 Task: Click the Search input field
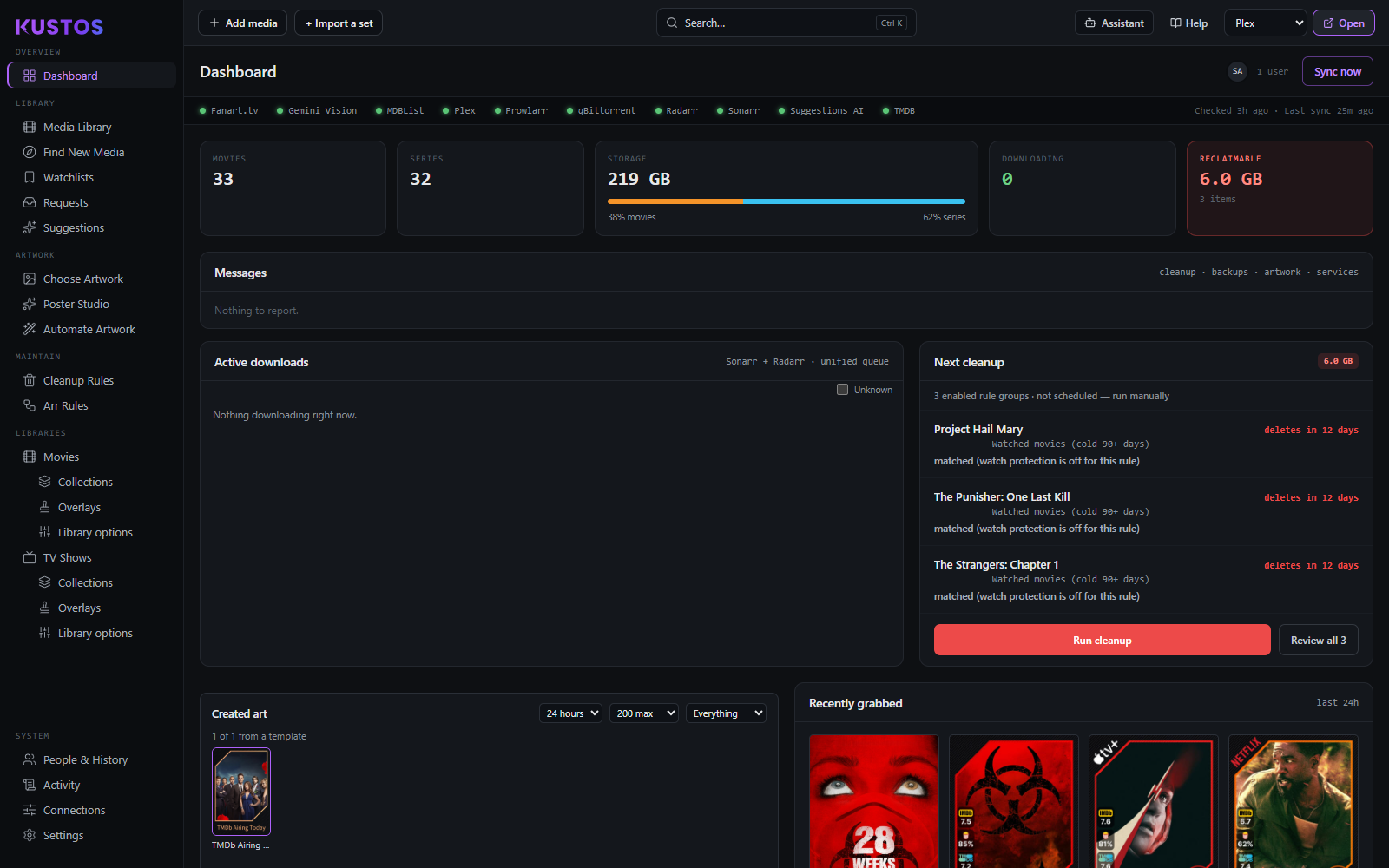786,23
